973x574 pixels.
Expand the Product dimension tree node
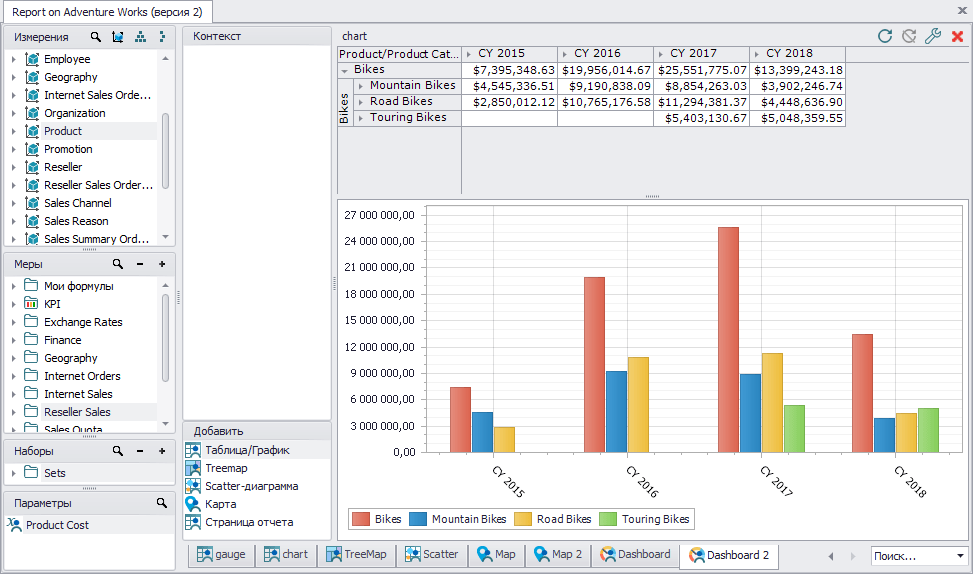point(14,132)
